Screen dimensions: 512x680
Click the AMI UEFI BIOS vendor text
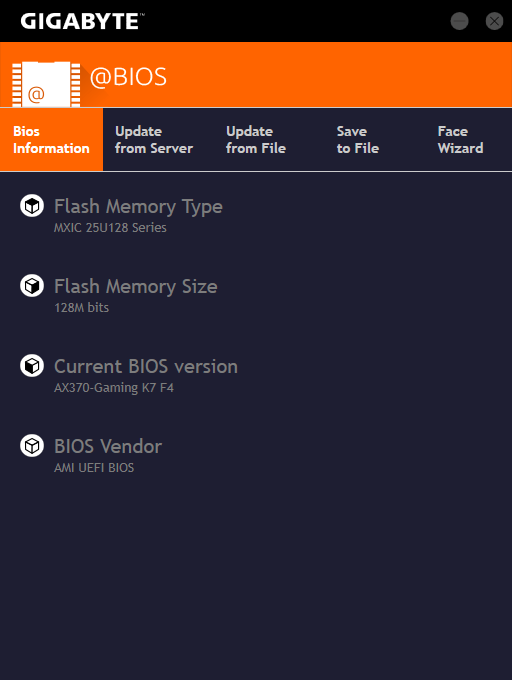(94, 468)
